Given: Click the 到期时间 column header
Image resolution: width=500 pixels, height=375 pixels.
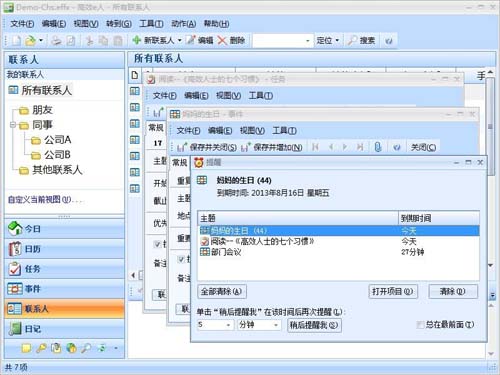Looking at the screenshot, I should pos(439,218).
